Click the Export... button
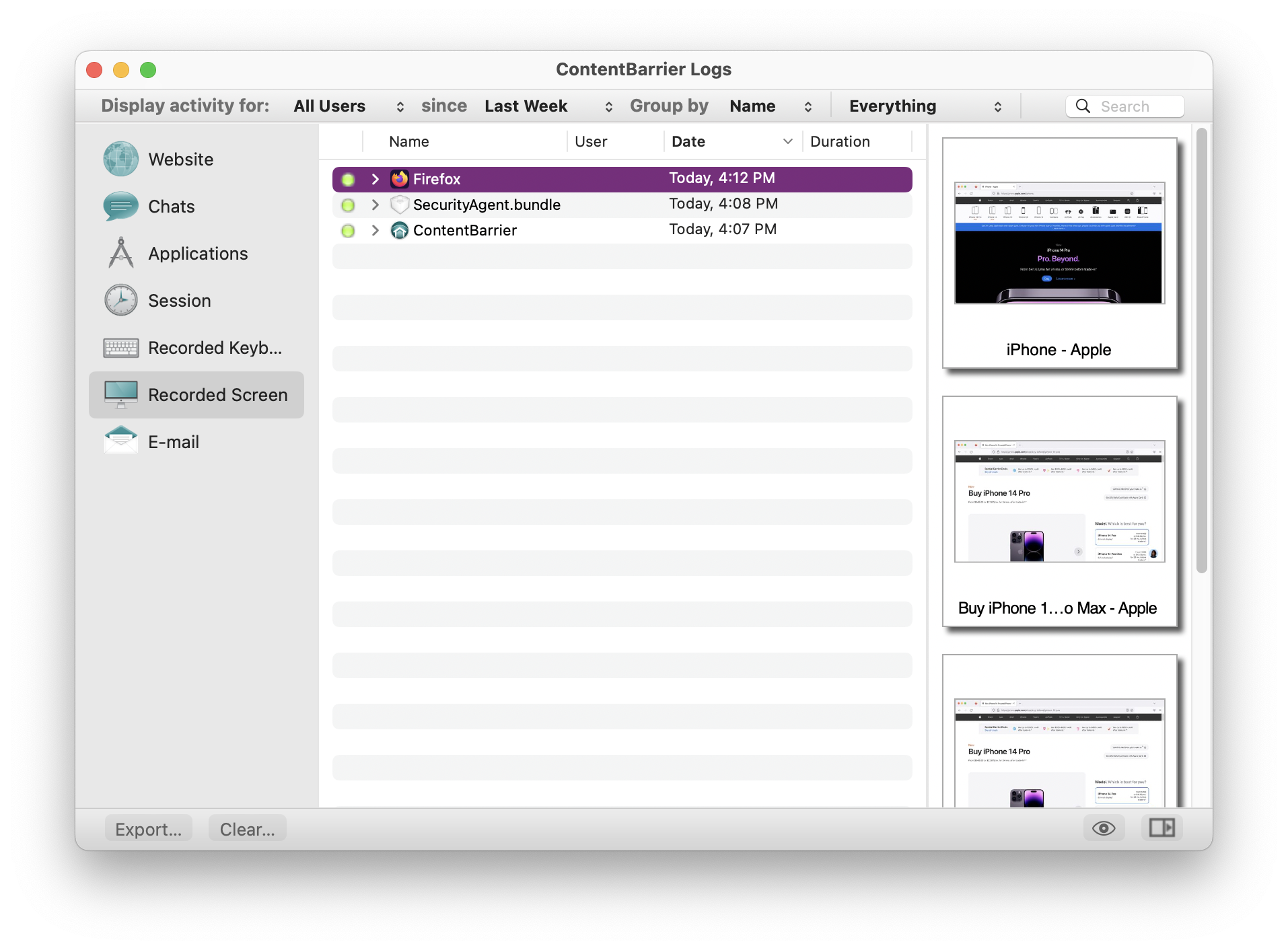Image resolution: width=1288 pixels, height=950 pixels. 149,829
